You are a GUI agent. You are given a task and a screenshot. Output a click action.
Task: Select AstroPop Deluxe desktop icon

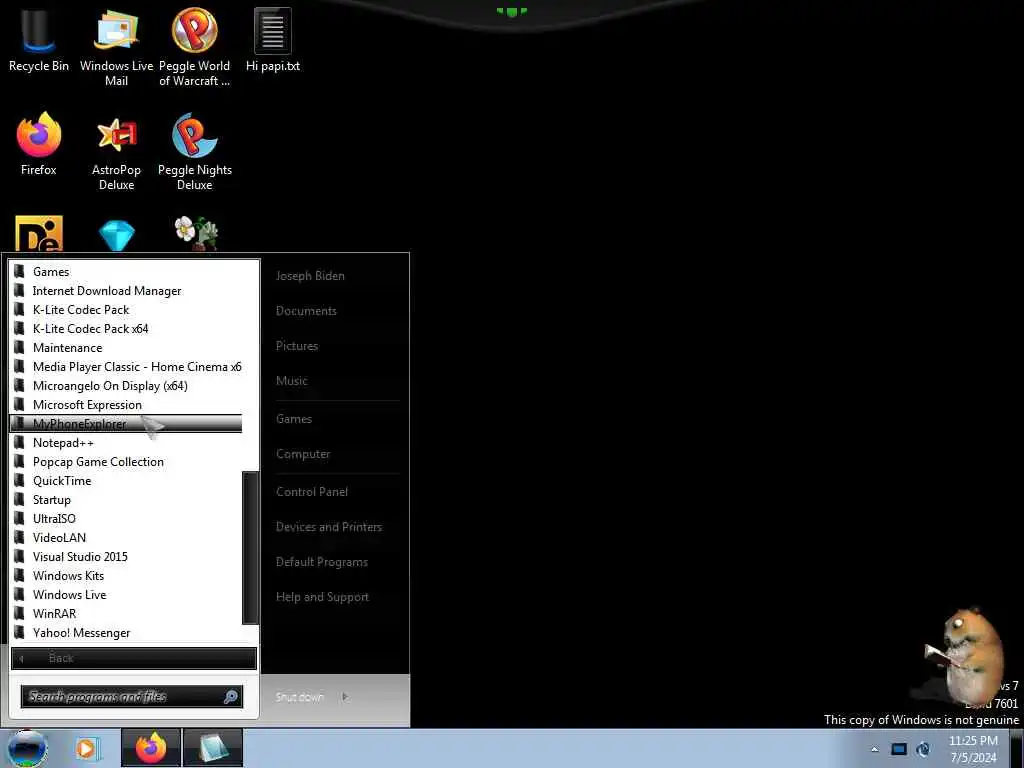(x=116, y=152)
